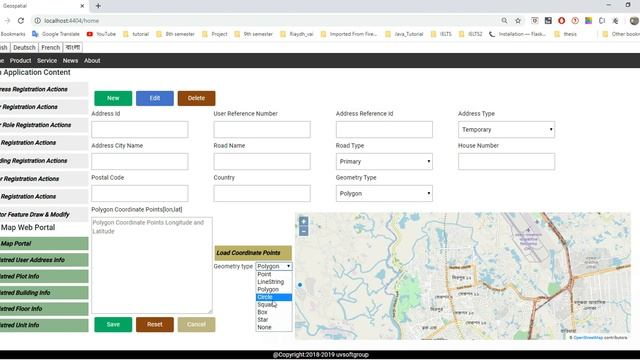Viewport: 640px width, 360px height.
Task: Choose Star in geometry type list
Action: tap(274, 320)
